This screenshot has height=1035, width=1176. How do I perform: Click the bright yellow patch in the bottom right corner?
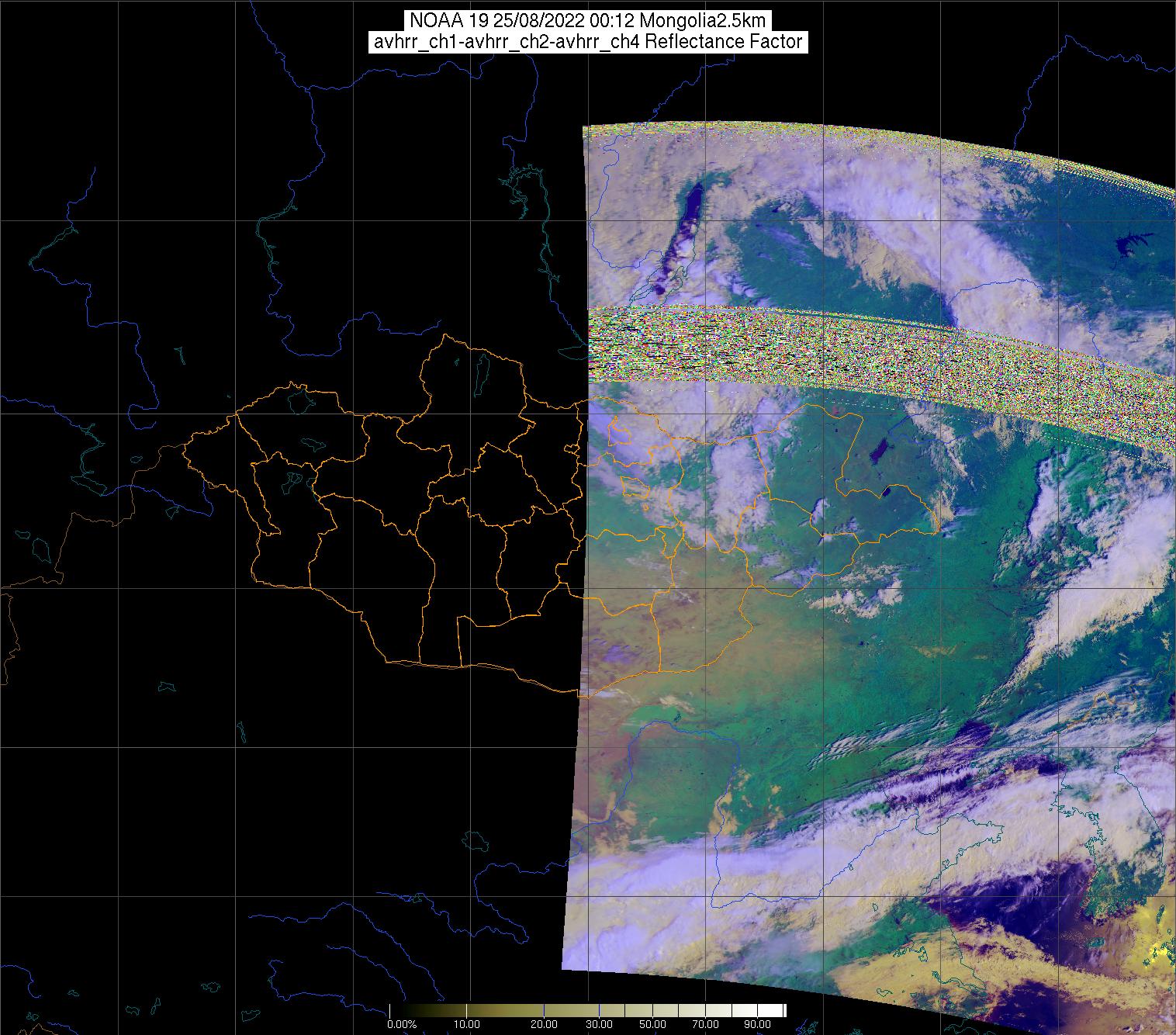(x=1160, y=950)
